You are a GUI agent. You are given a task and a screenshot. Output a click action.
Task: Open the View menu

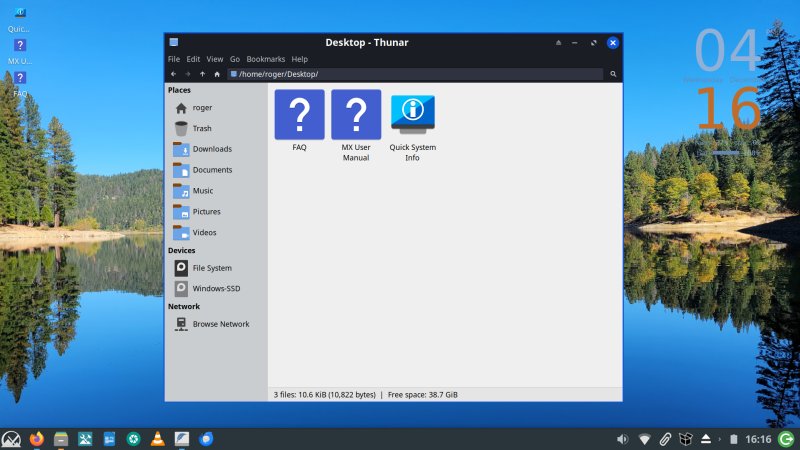(x=215, y=59)
